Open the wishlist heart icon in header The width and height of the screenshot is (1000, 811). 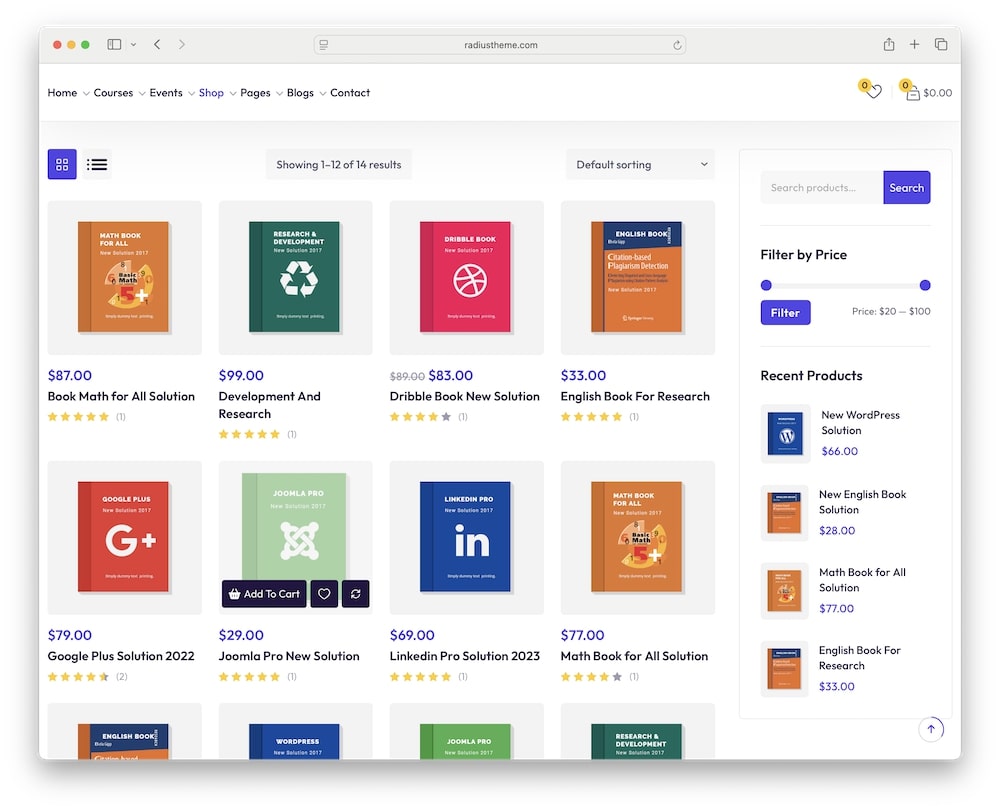pyautogui.click(x=874, y=92)
